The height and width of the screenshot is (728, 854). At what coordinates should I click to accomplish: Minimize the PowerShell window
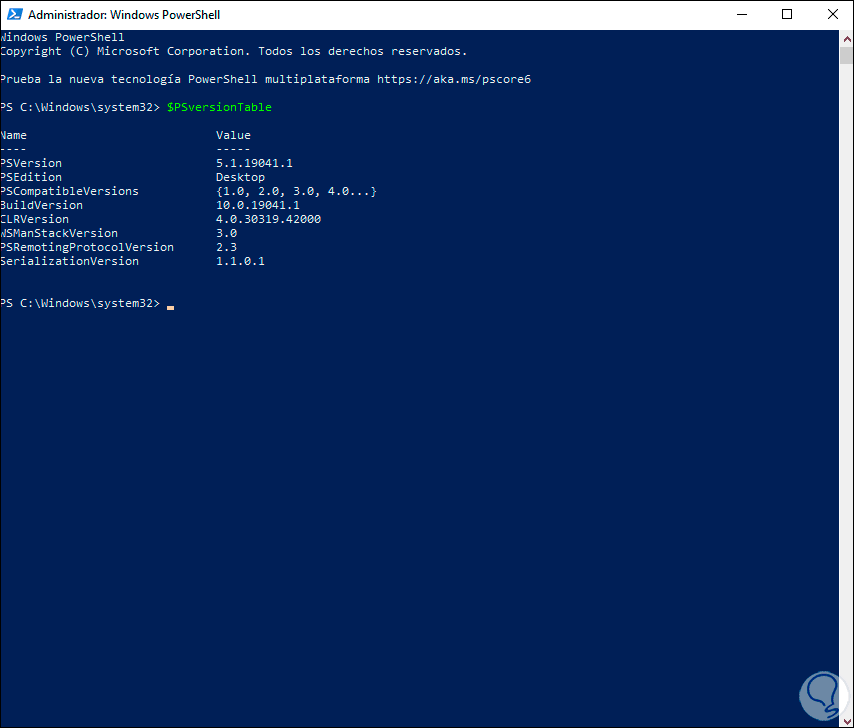pos(740,14)
